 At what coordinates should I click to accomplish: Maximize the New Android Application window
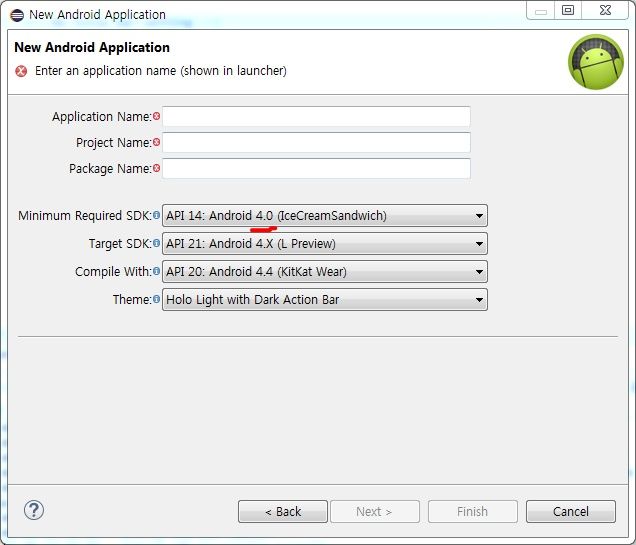pyautogui.click(x=568, y=10)
